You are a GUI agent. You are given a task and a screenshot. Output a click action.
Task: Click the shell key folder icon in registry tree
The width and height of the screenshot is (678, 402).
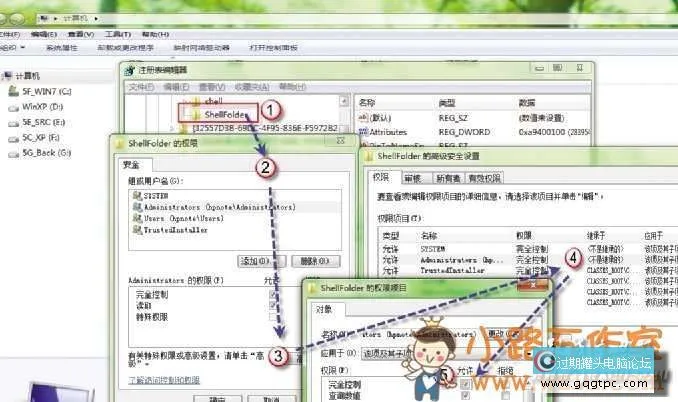click(196, 102)
